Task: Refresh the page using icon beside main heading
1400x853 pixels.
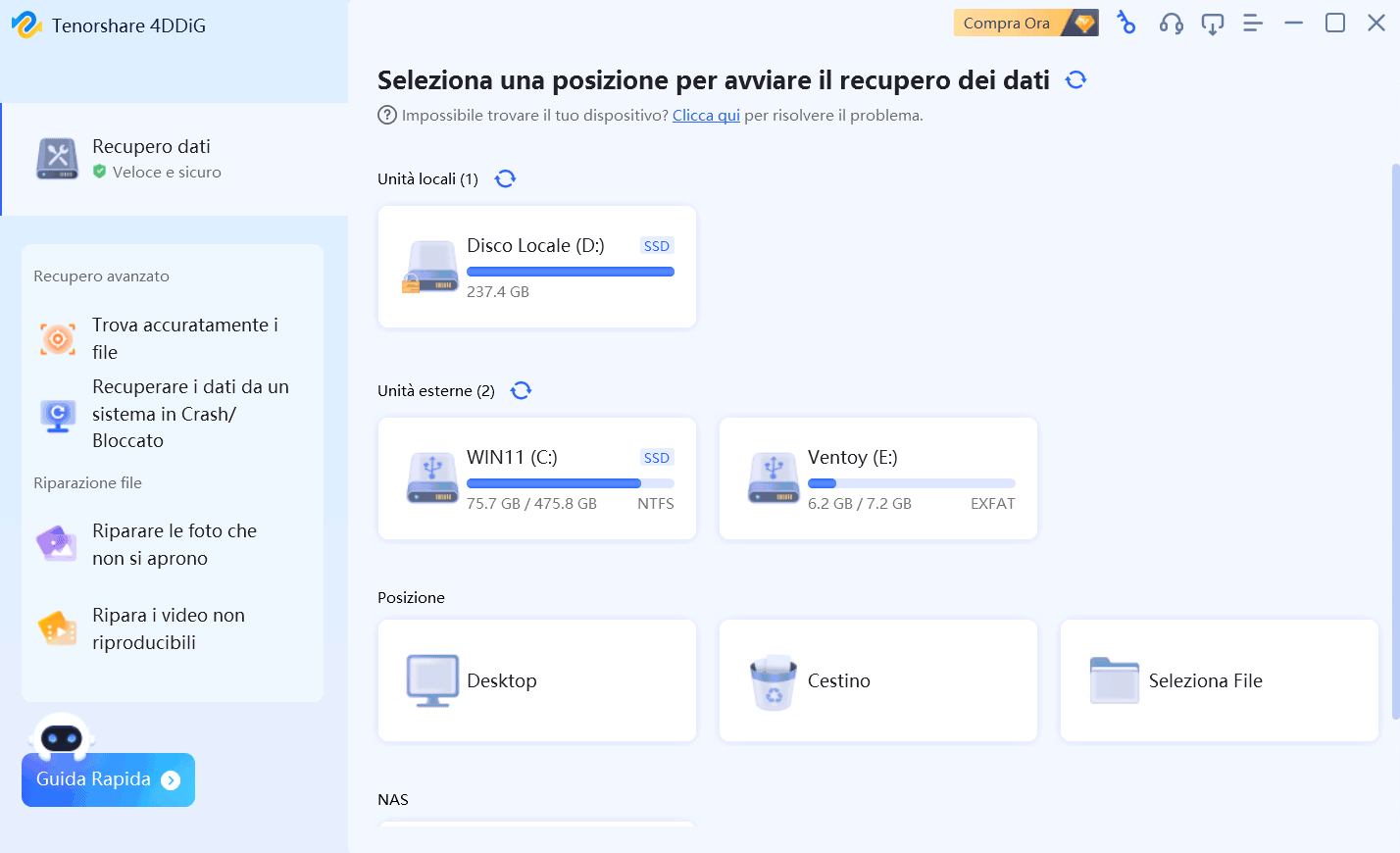Action: coord(1076,79)
